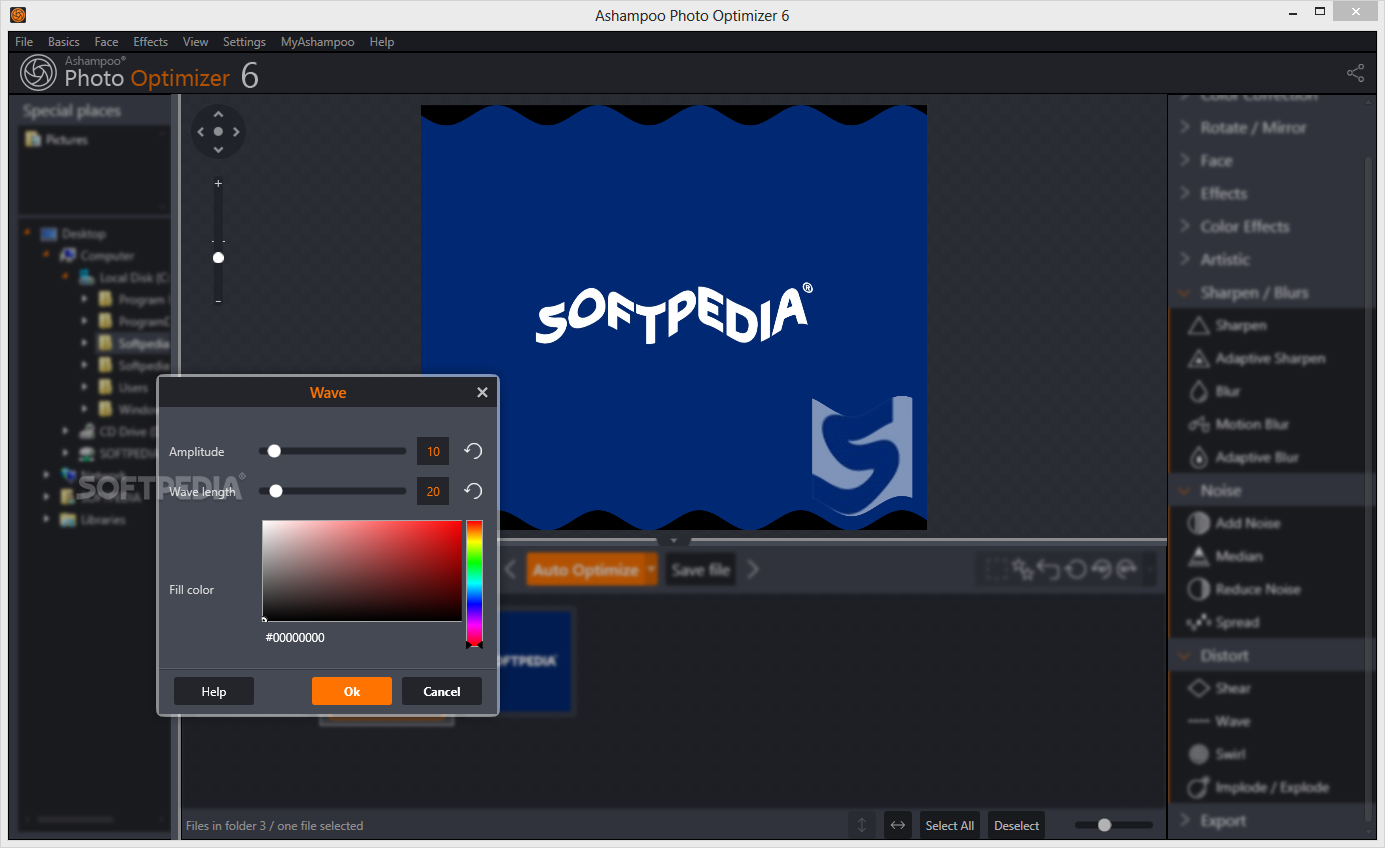This screenshot has width=1385, height=848.
Task: Open the View menu
Action: click(196, 41)
